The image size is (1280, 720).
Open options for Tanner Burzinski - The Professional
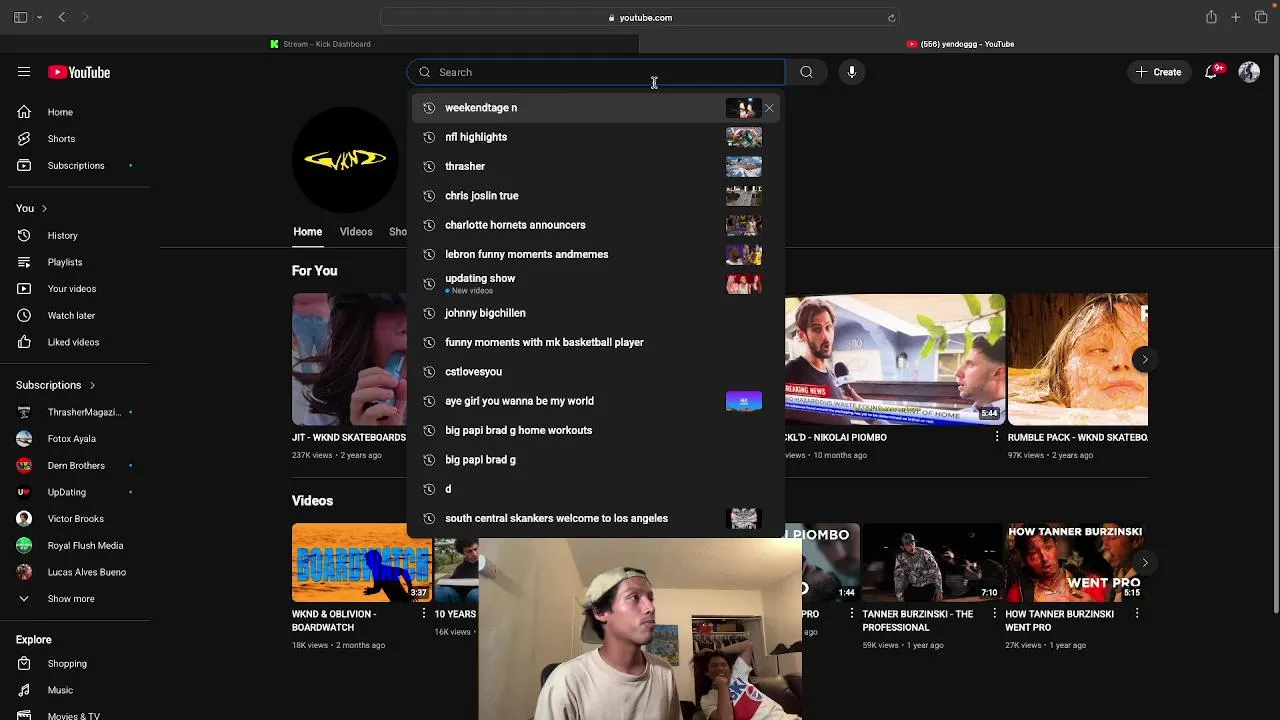coord(994,614)
